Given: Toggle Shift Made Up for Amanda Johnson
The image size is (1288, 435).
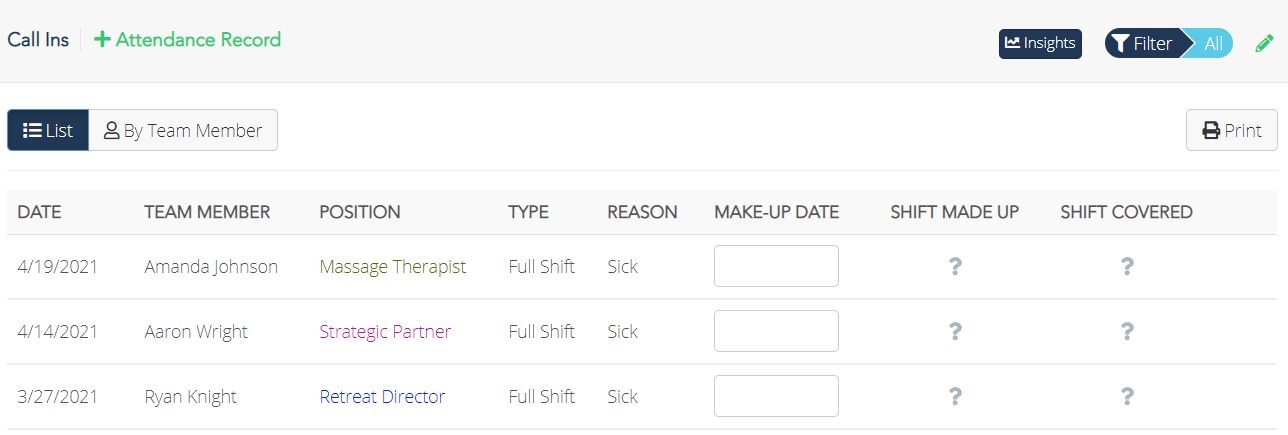Looking at the screenshot, I should [955, 267].
